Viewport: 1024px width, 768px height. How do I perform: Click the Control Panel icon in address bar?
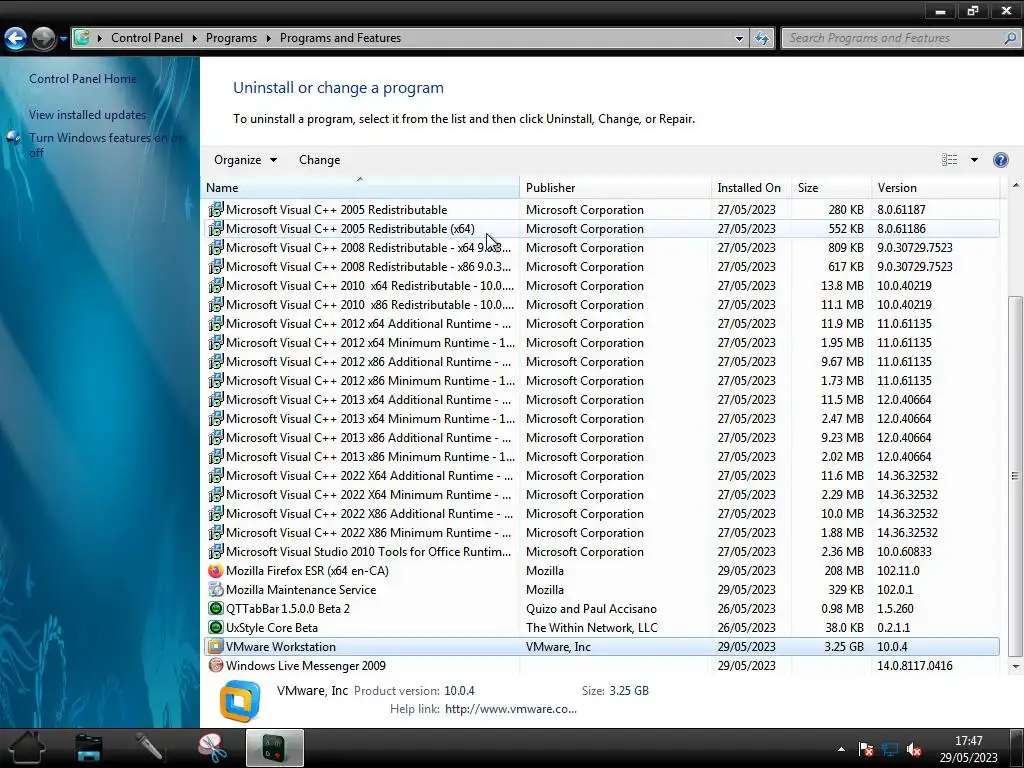[82, 38]
